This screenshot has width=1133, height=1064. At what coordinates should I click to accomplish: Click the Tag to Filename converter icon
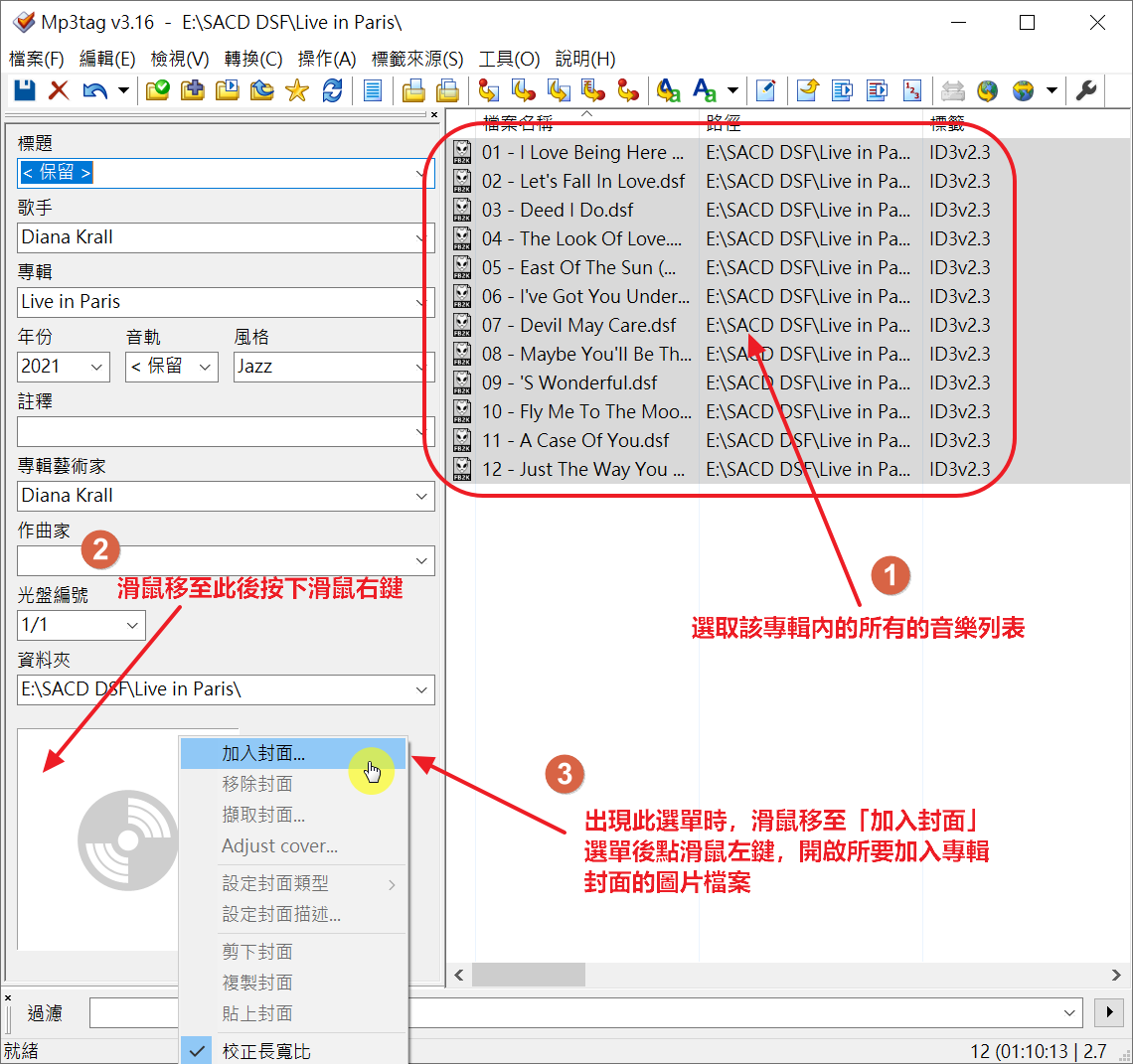(488, 90)
